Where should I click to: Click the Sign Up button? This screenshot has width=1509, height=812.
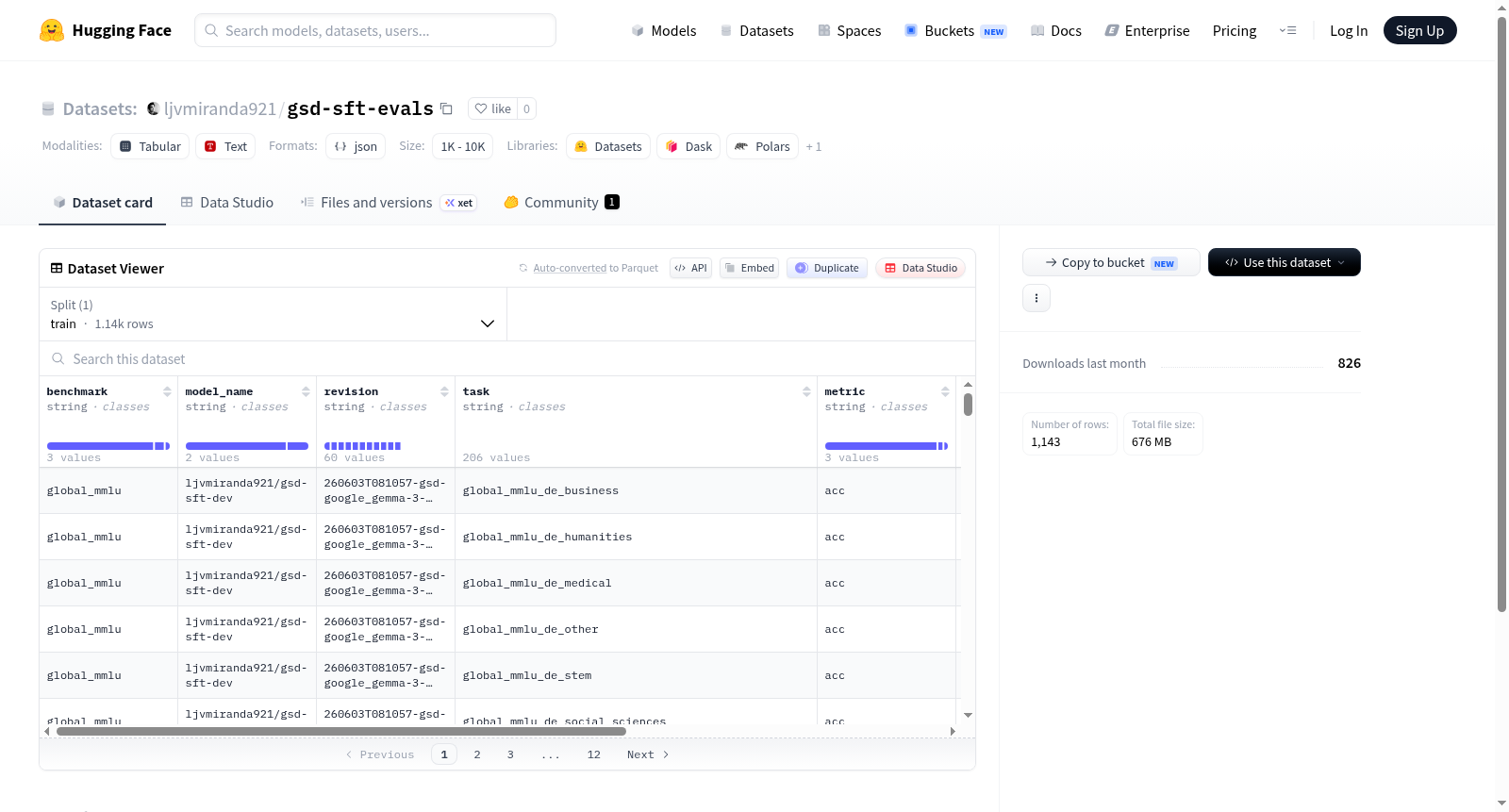click(1419, 30)
